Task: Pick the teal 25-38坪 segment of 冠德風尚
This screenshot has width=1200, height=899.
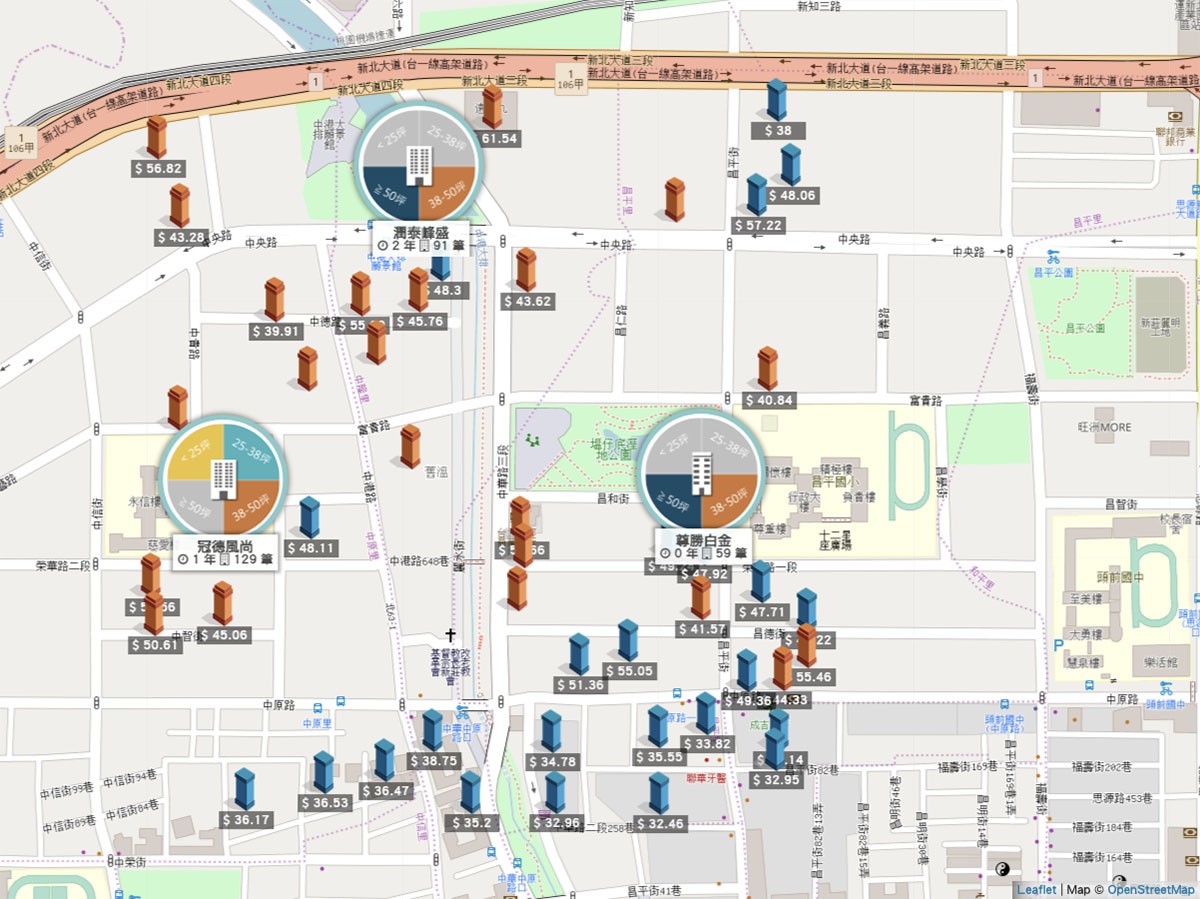Action: click(251, 452)
